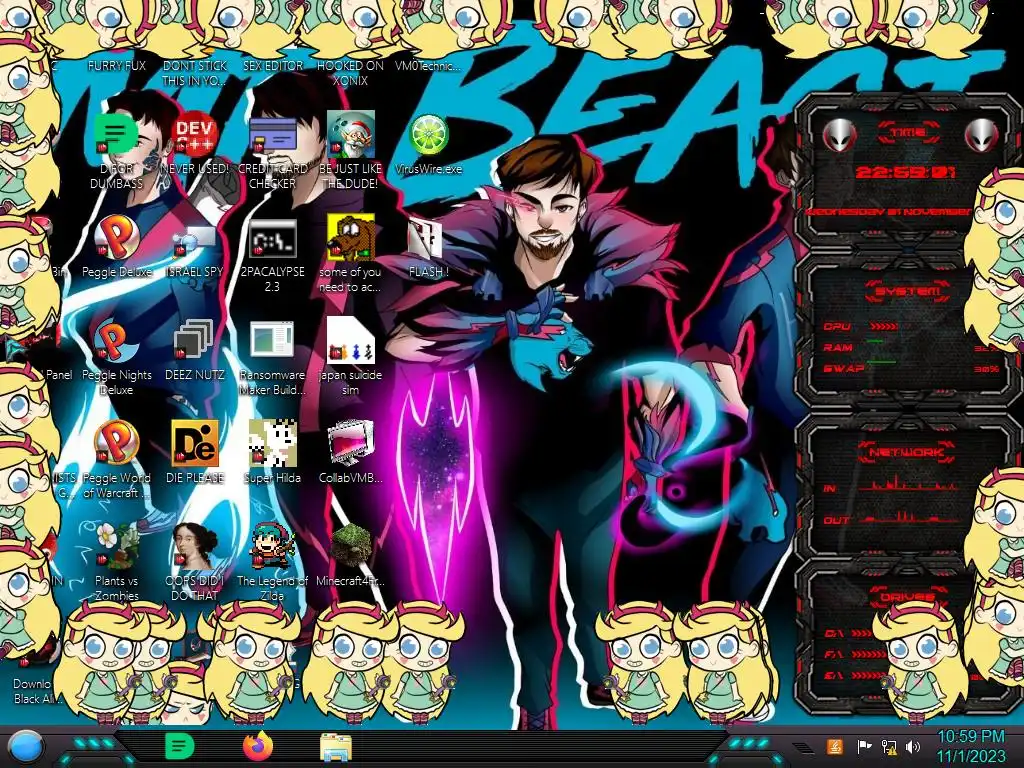
Task: Open the volume speaker tray icon
Action: 913,746
